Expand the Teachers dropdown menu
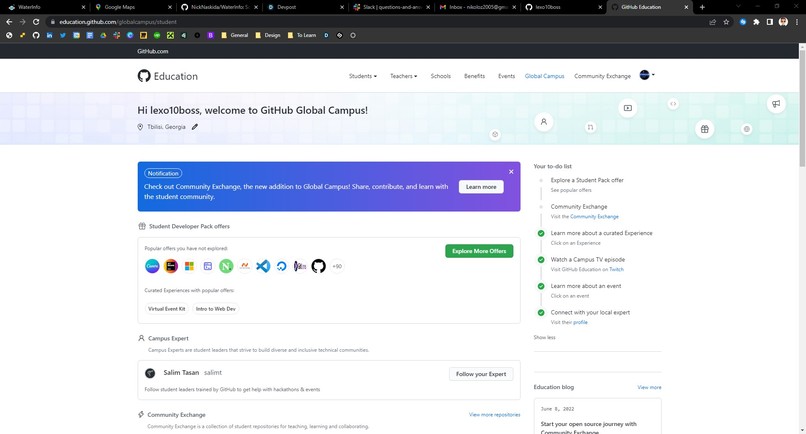Image resolution: width=806 pixels, height=434 pixels. tap(404, 76)
